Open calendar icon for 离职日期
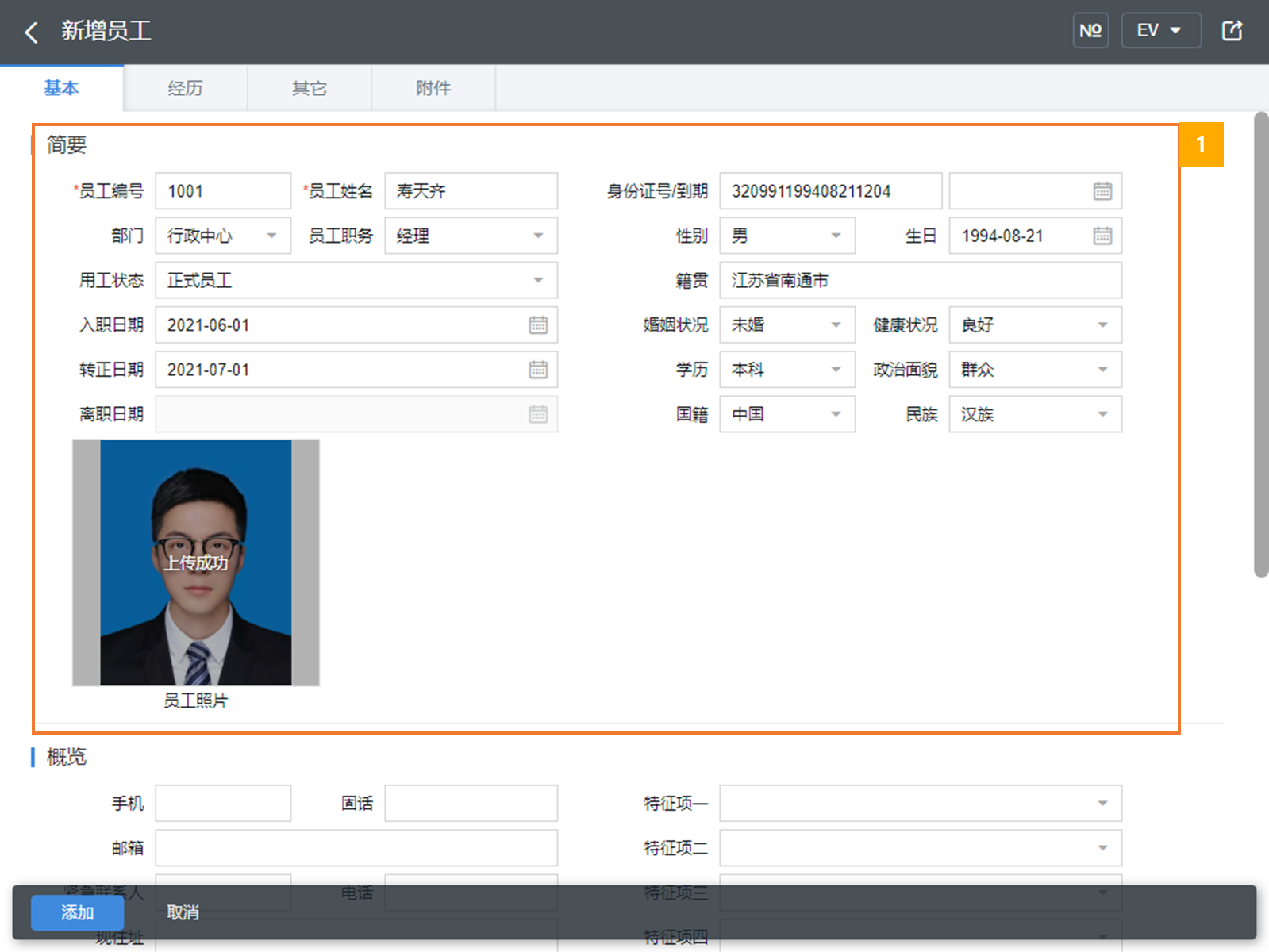The height and width of the screenshot is (952, 1269). pyautogui.click(x=538, y=414)
